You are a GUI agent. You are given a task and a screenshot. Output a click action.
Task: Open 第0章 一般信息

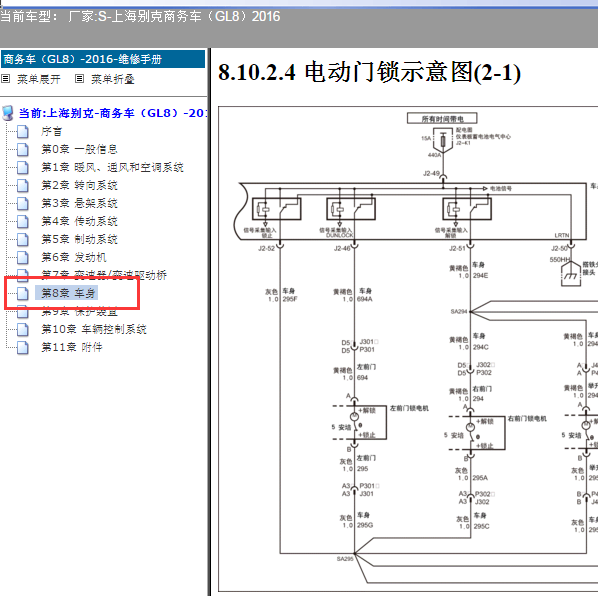(79, 149)
